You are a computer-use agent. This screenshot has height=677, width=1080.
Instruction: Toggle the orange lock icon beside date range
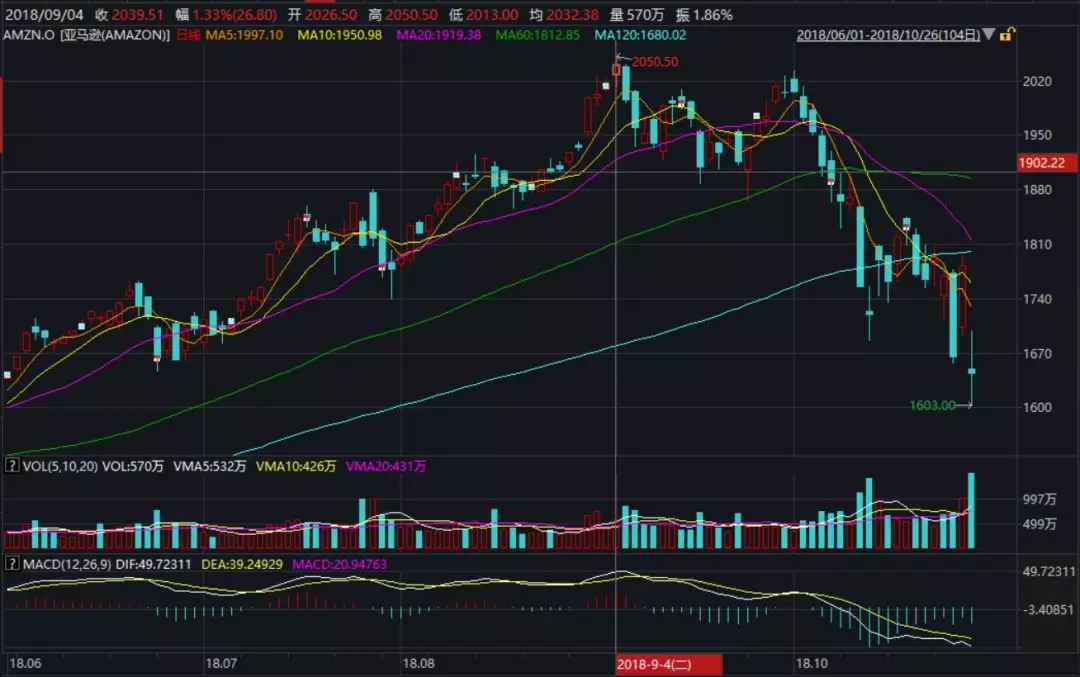[1006, 34]
